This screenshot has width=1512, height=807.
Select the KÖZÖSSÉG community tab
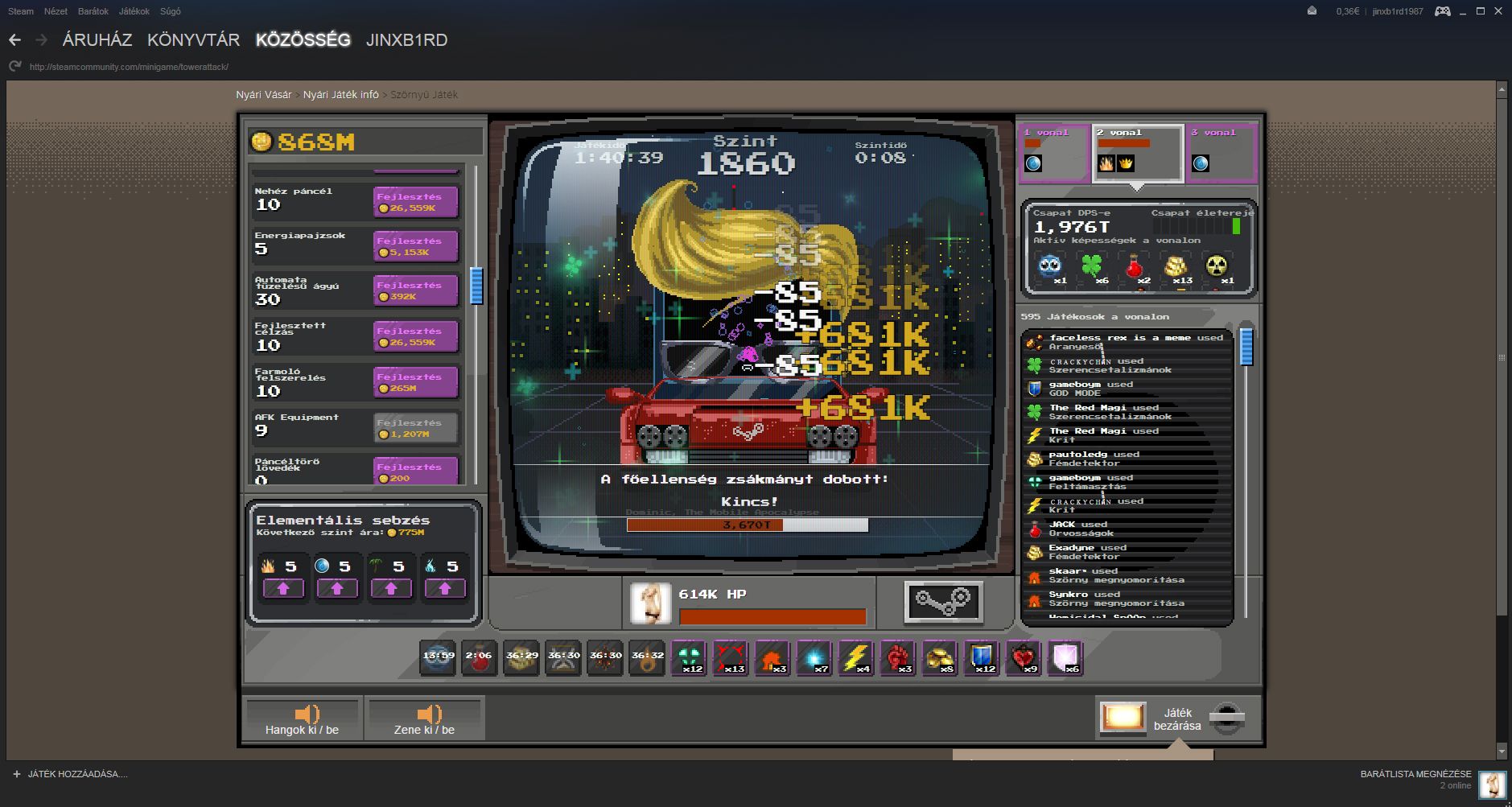[303, 40]
